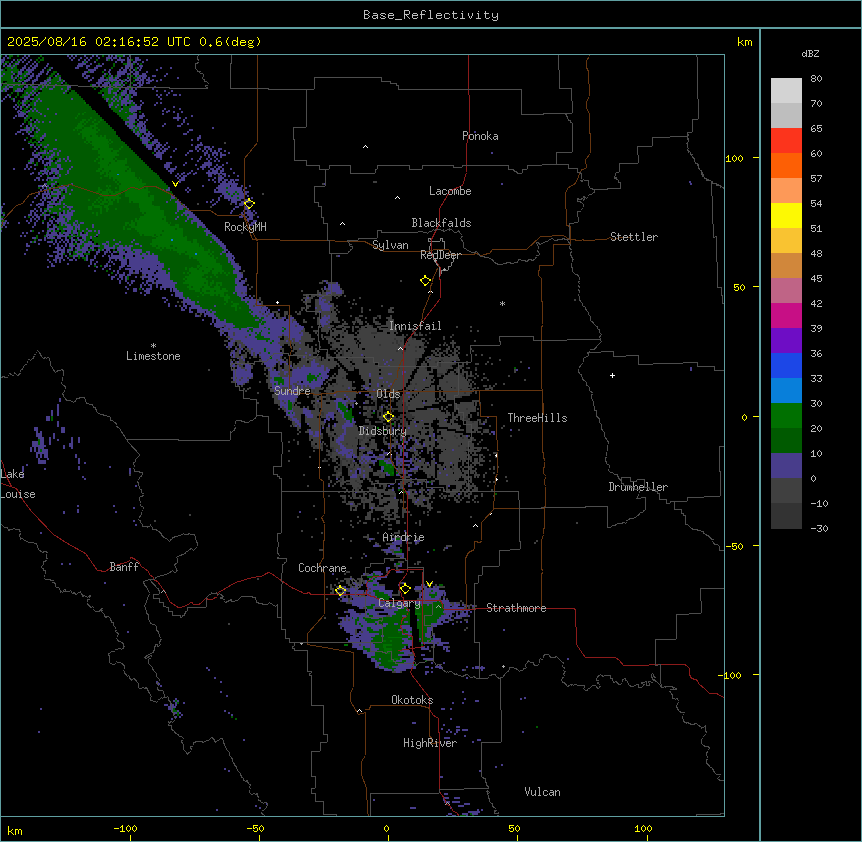Click the RockyMH label
862x842 pixels.
click(x=245, y=227)
